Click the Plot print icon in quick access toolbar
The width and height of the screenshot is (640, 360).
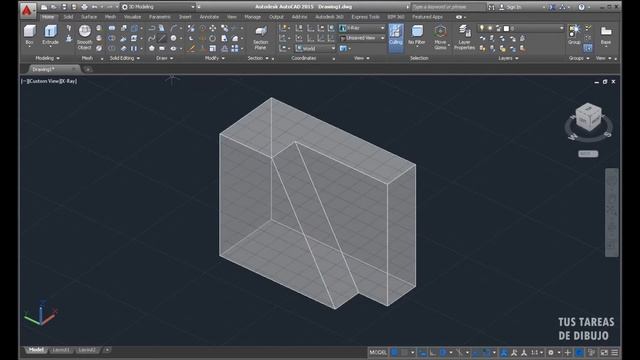tap(84, 7)
